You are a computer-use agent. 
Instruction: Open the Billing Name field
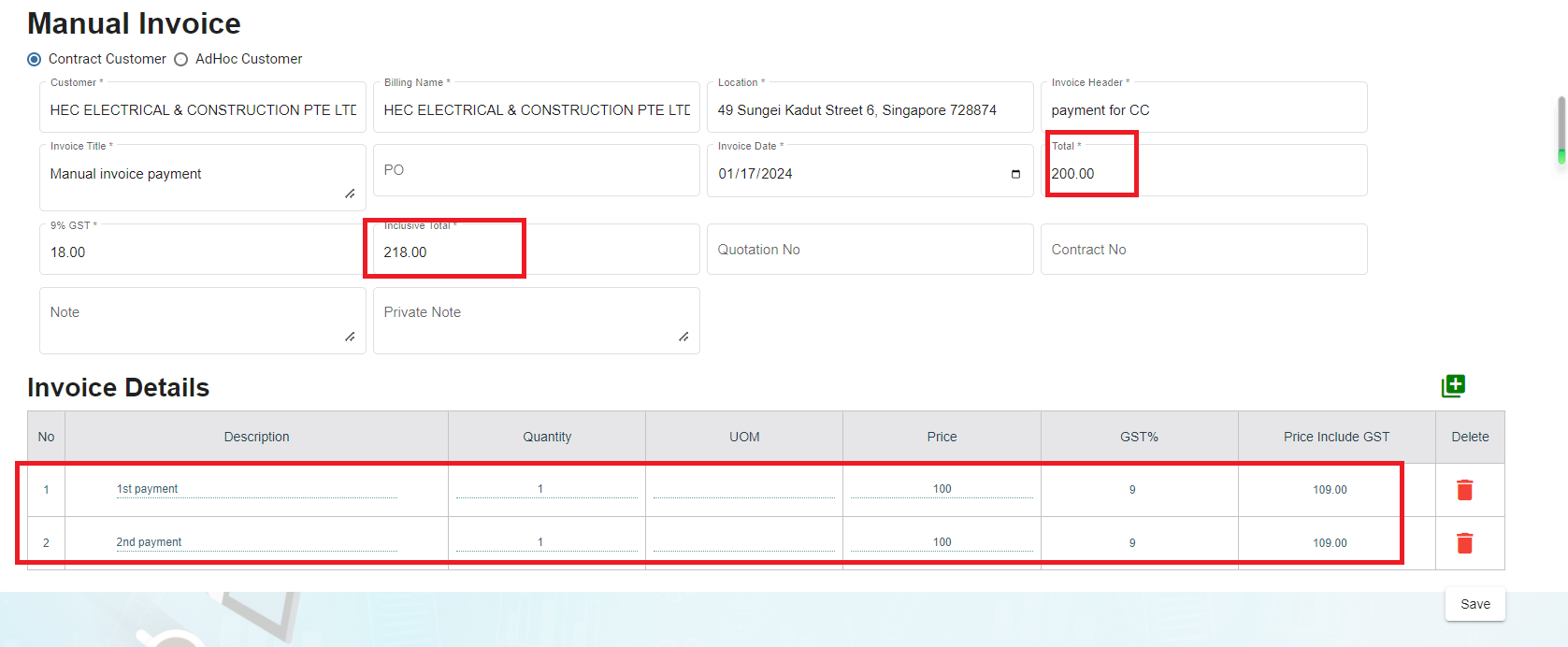coord(536,110)
